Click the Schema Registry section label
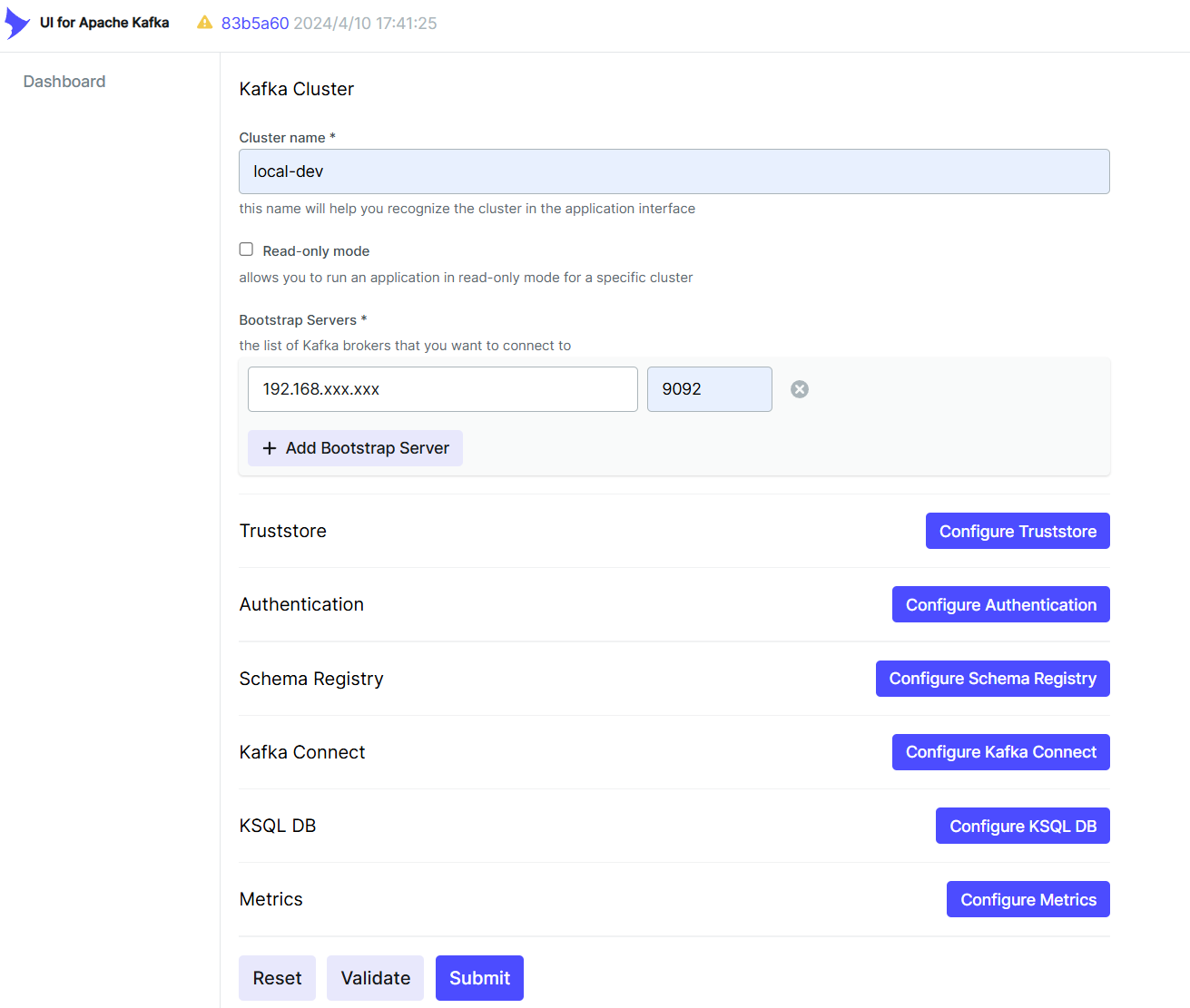Screen dimensions: 1190x1008 tap(311, 679)
